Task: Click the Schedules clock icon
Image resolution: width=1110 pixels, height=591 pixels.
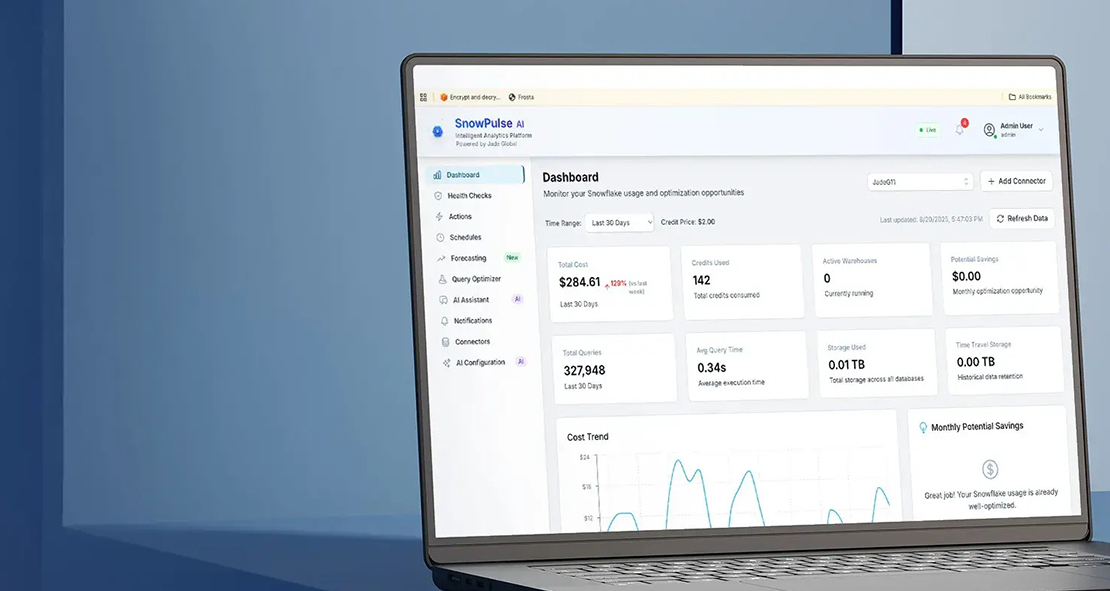Action: tap(440, 238)
